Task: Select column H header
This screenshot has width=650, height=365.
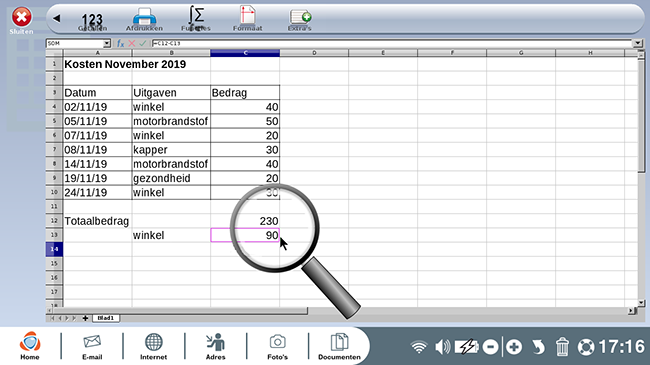Action: pos(590,53)
